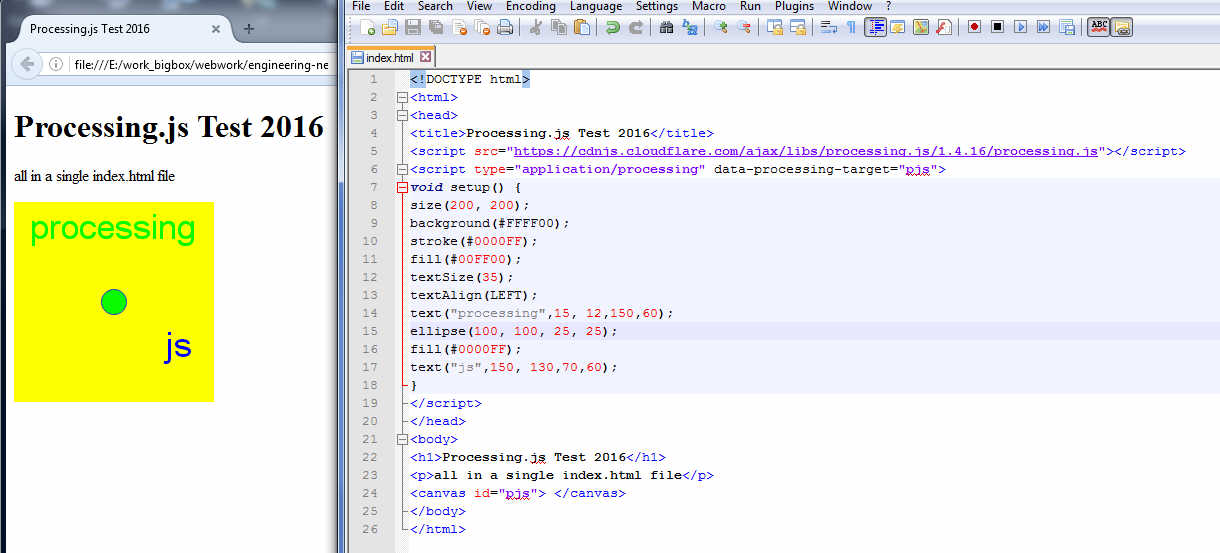Click the Cut scissors icon
1220x553 pixels.
pos(536,27)
